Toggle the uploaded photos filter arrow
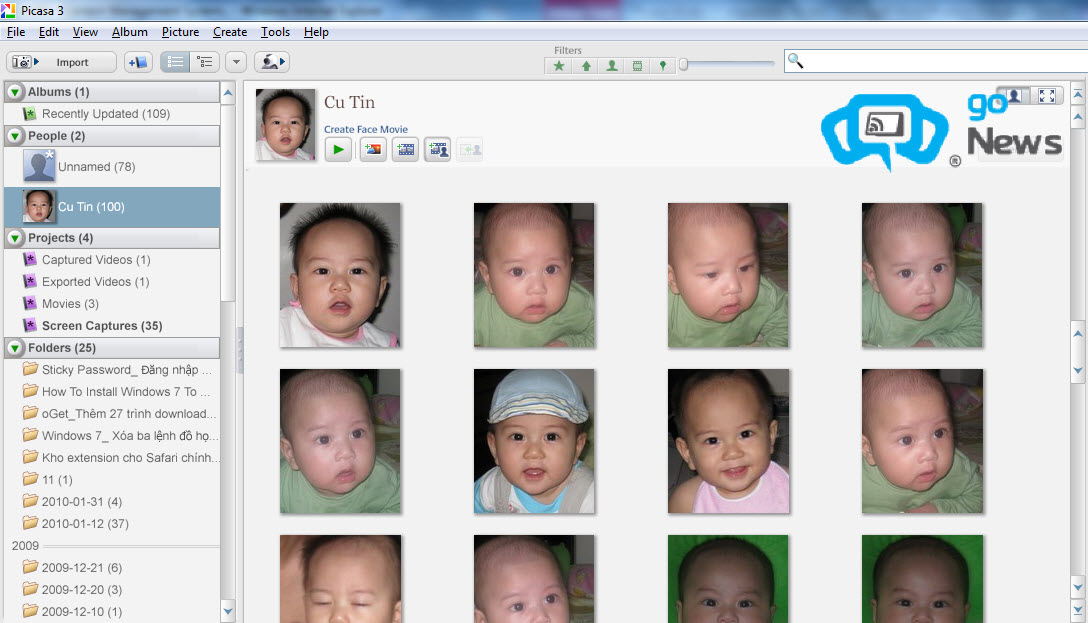This screenshot has height=623, width=1088. pyautogui.click(x=586, y=66)
